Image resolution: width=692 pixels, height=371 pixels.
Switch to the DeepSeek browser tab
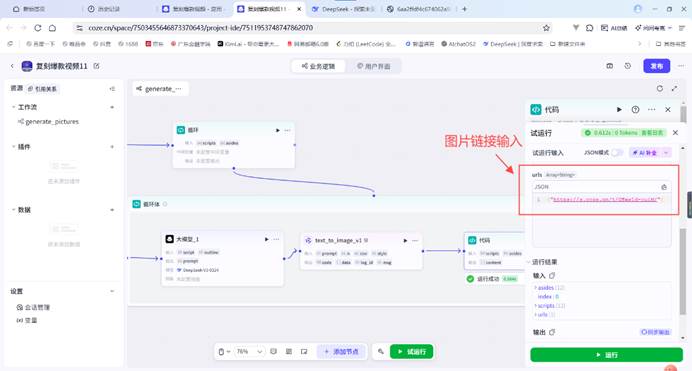pyautogui.click(x=344, y=9)
